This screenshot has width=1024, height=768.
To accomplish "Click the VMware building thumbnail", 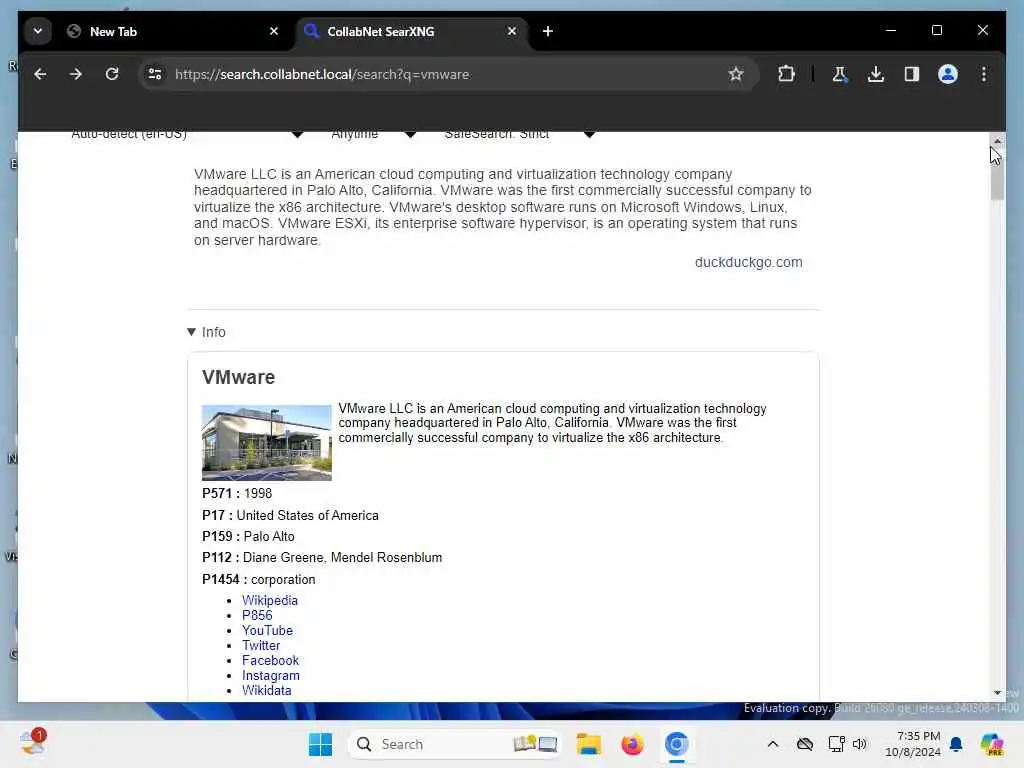I will [266, 443].
